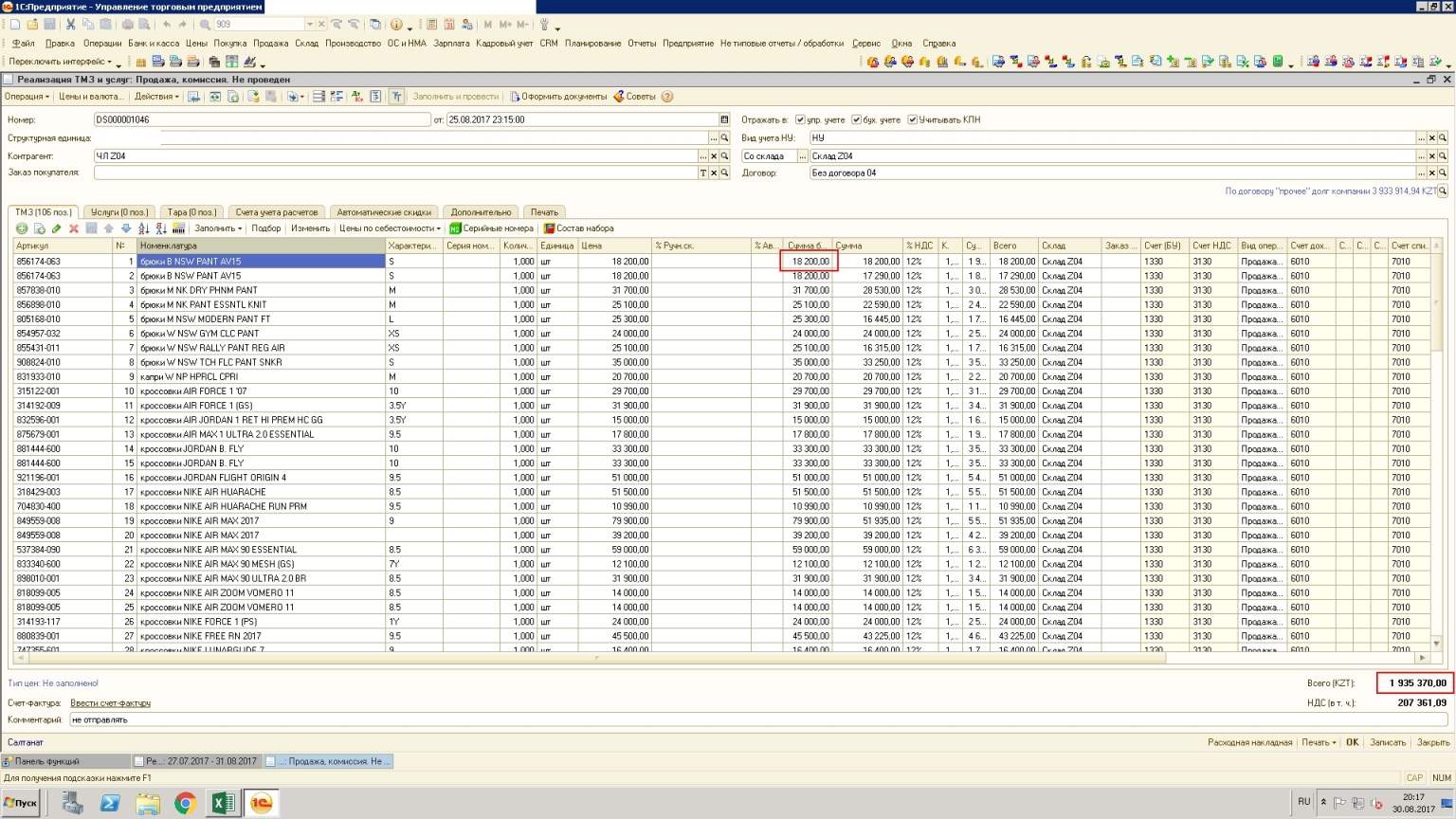The height and width of the screenshot is (819, 1456).
Task: Click the Комментарий input field
Action: pyautogui.click(x=758, y=719)
